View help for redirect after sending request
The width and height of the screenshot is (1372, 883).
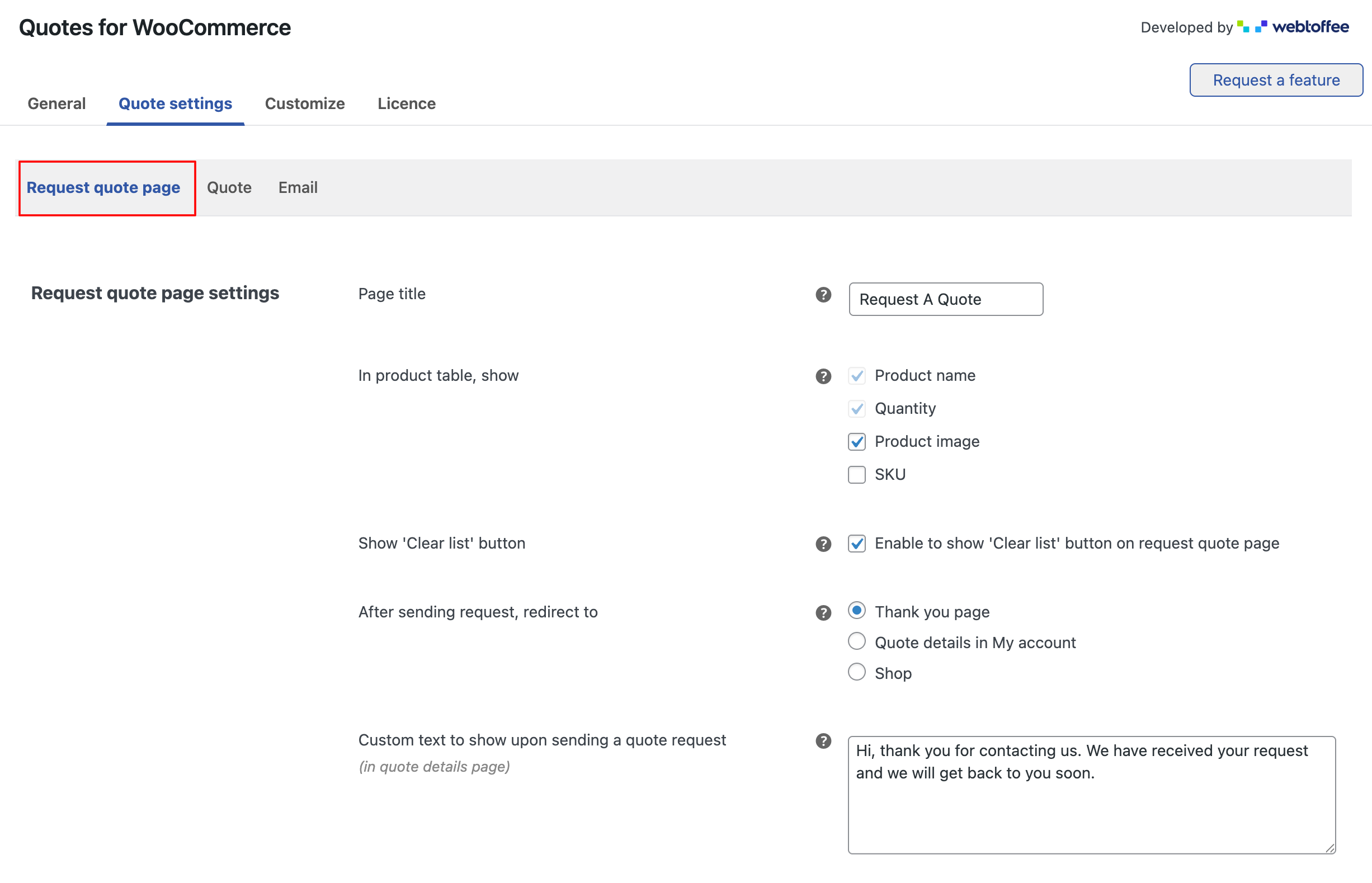823,612
